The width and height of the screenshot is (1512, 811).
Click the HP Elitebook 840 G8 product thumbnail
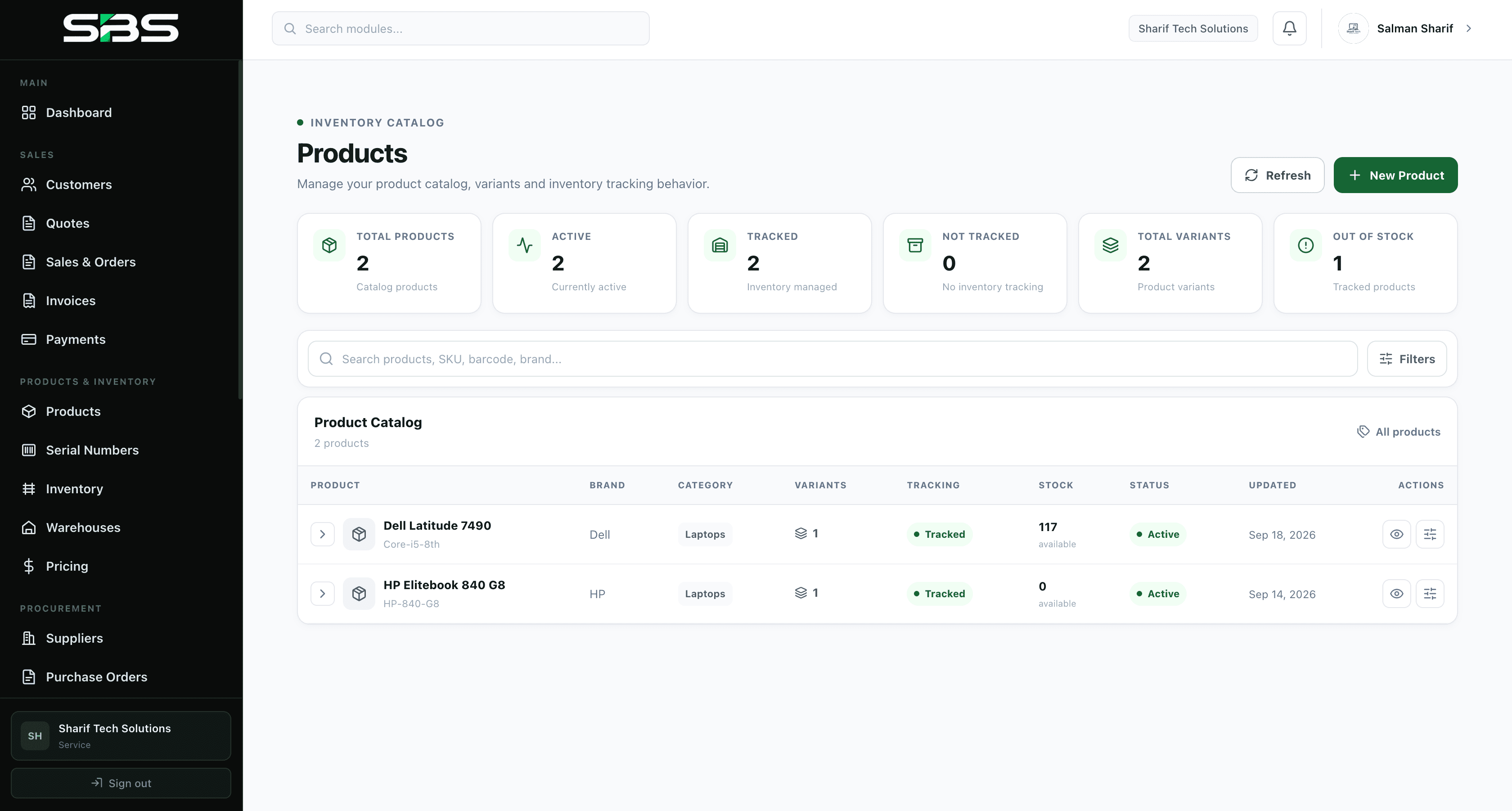point(359,593)
